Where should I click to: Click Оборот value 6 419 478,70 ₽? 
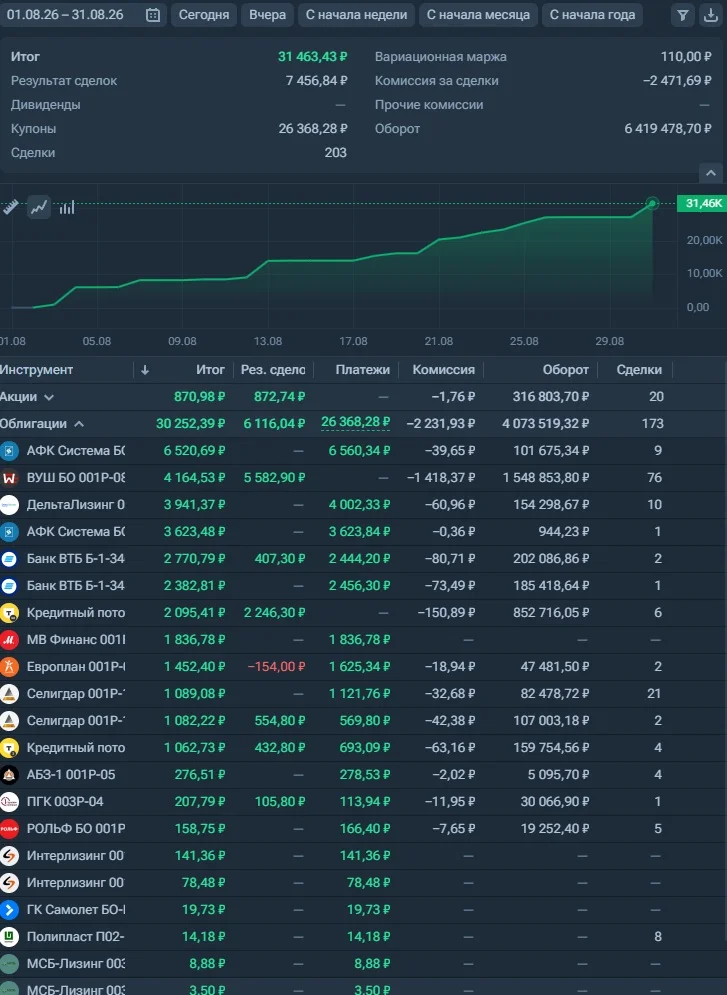(667, 129)
